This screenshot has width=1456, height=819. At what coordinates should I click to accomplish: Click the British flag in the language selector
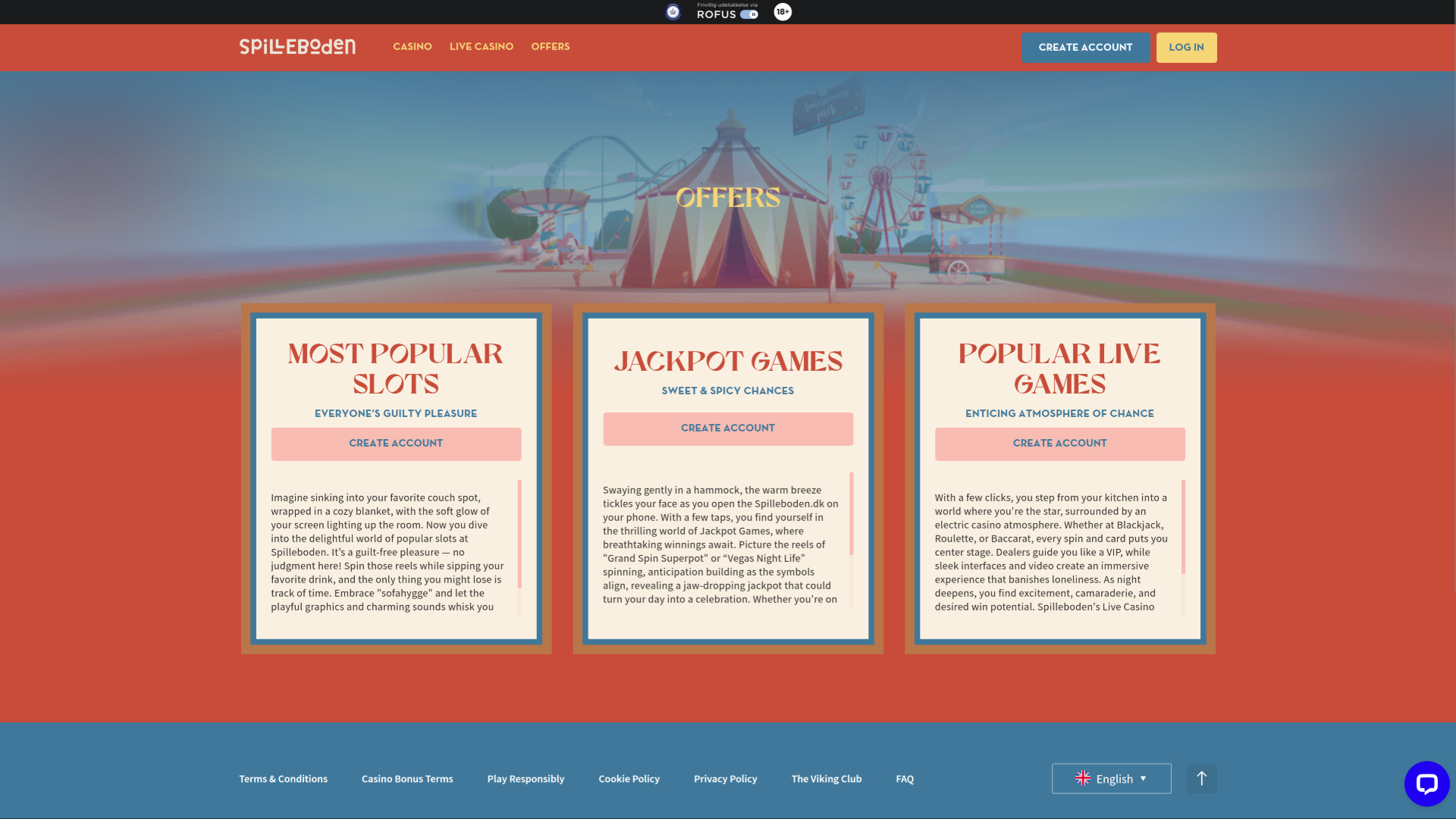coord(1083,778)
